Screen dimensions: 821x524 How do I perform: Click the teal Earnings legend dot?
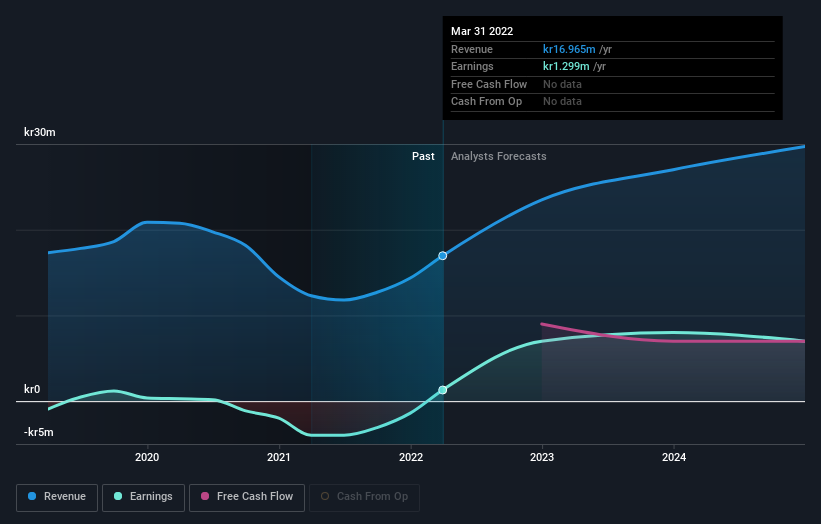tap(118, 496)
